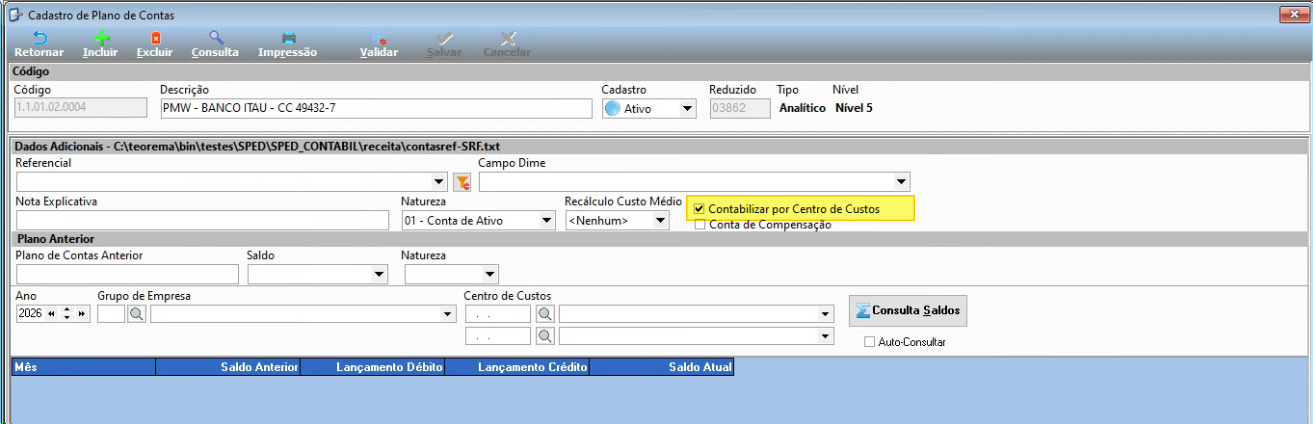Screen dimensions: 1313x424
Task: Click the Salvar checkmark icon
Action: point(444,38)
